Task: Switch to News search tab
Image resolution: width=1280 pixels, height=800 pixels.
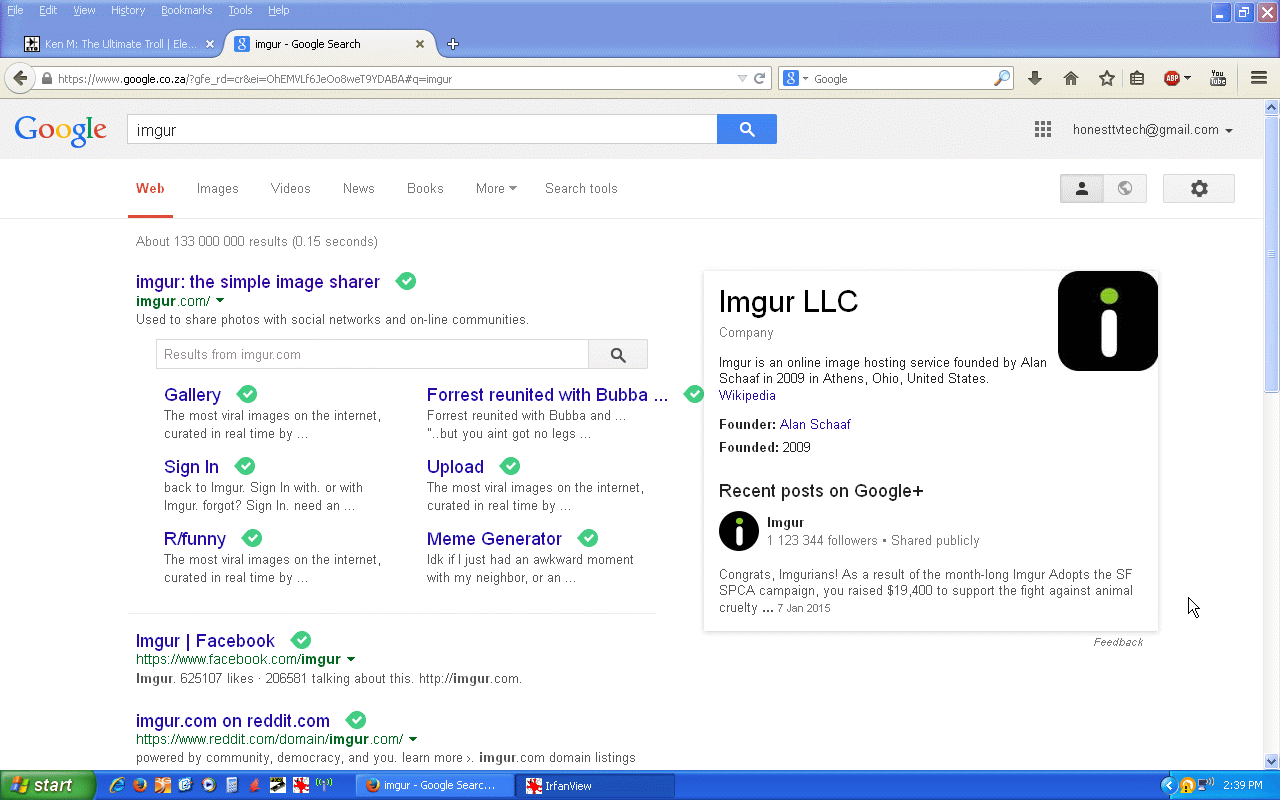Action: (359, 188)
